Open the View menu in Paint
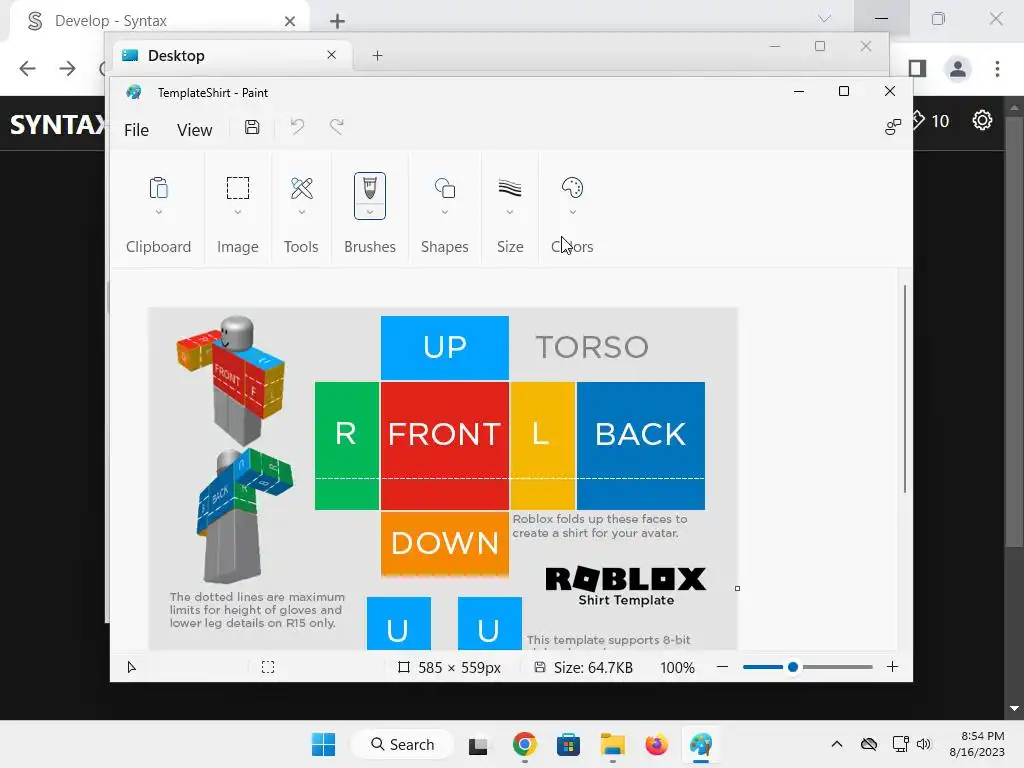Viewport: 1024px width, 768px height. tap(195, 130)
